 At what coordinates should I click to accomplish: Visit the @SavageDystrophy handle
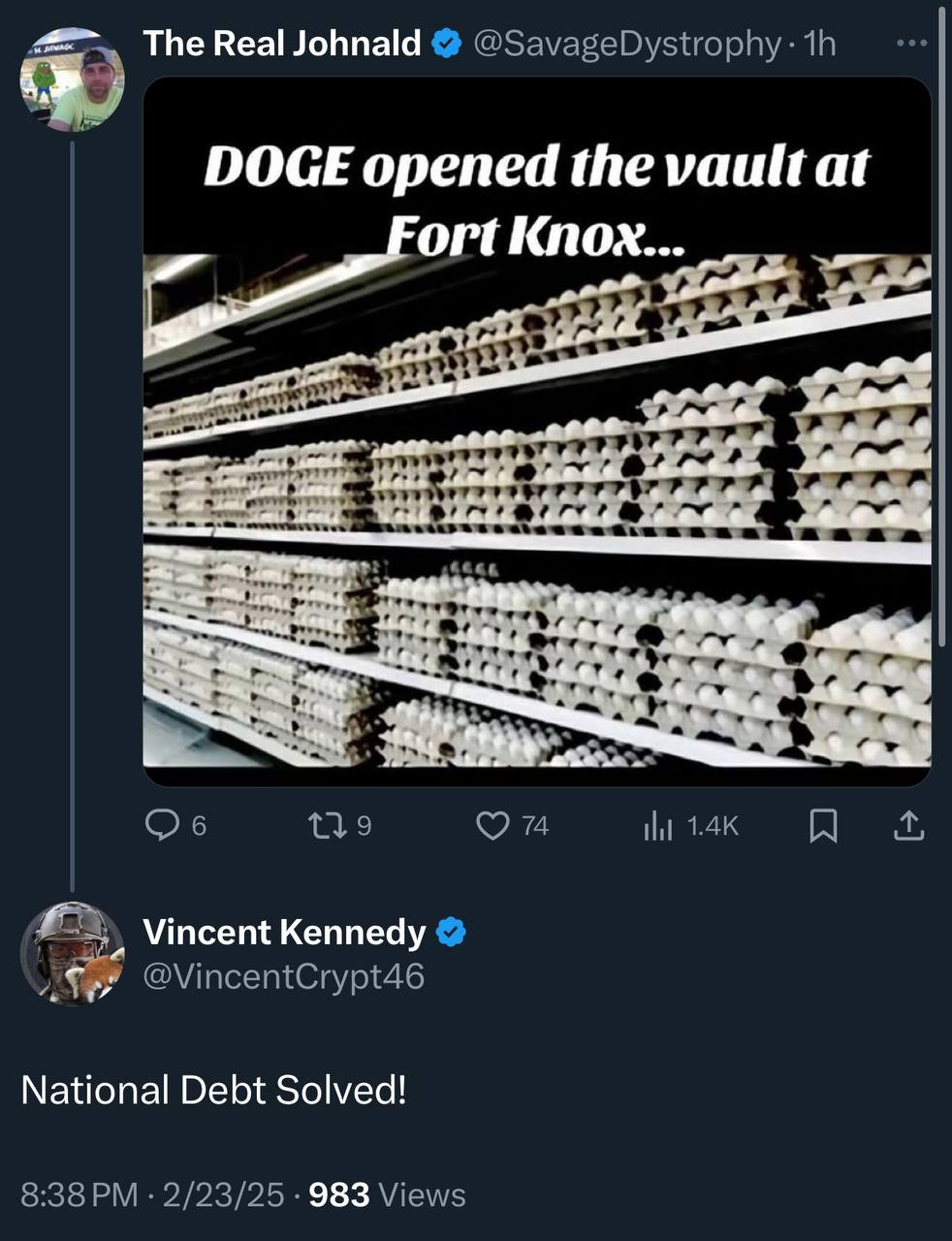625,44
